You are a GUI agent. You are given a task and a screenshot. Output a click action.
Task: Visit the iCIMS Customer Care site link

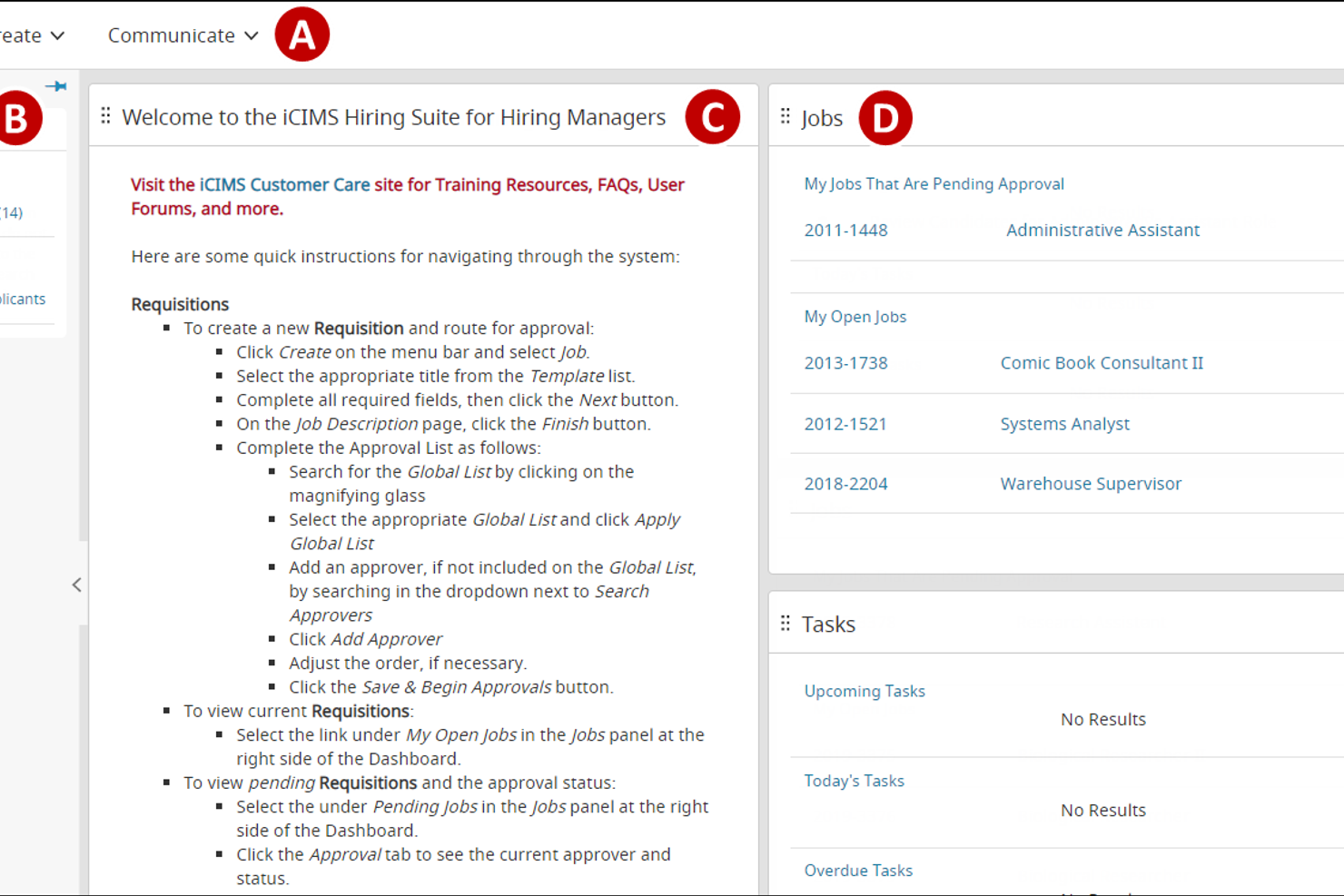coord(282,184)
